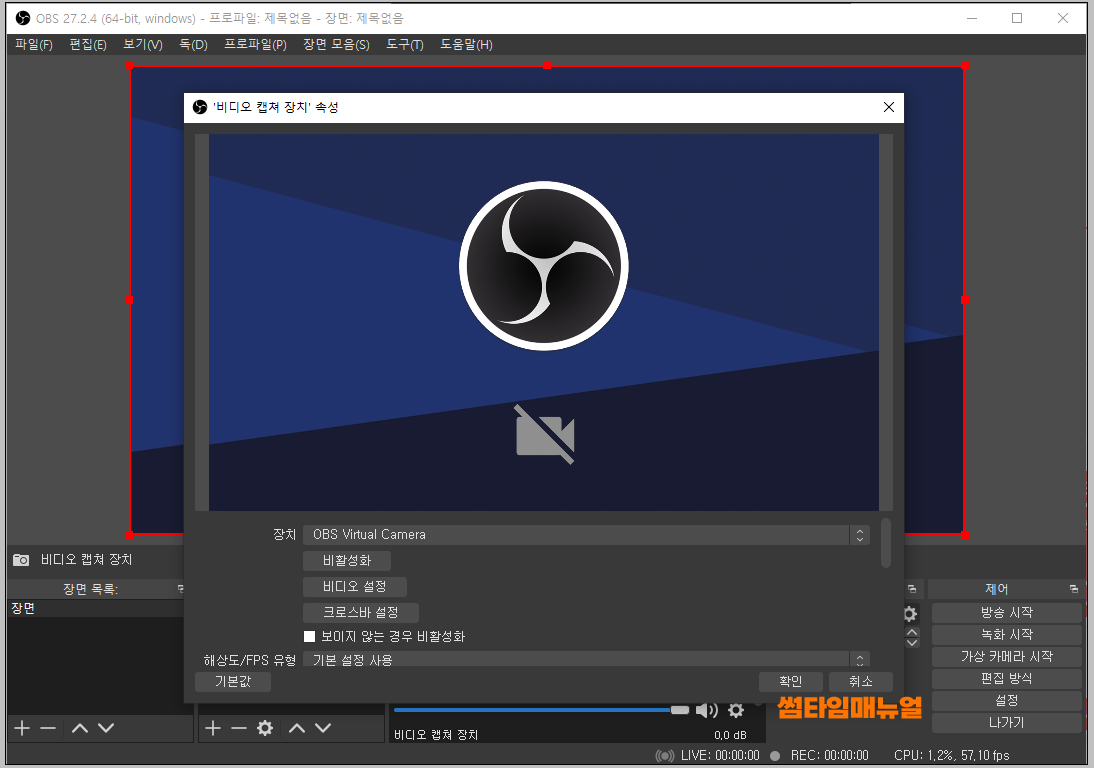This screenshot has width=1094, height=768.
Task: Open the 파일(F) menu
Action: click(x=33, y=45)
